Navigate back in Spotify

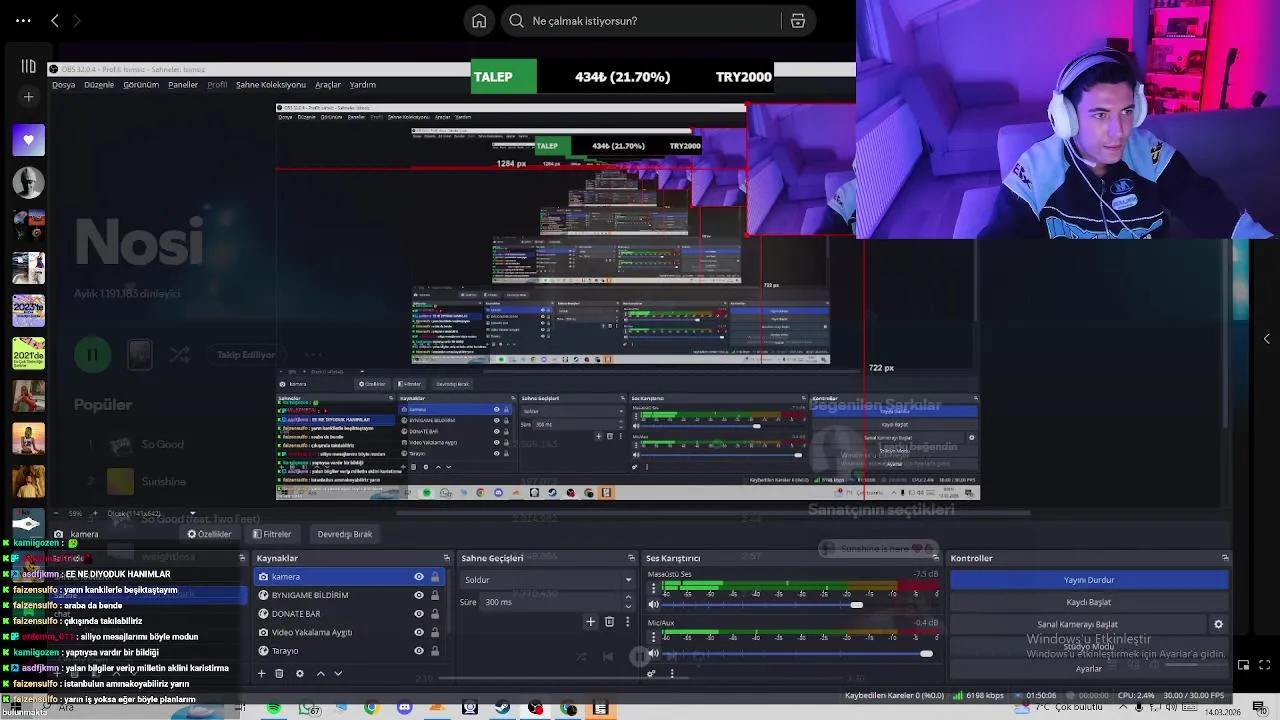click(x=55, y=20)
